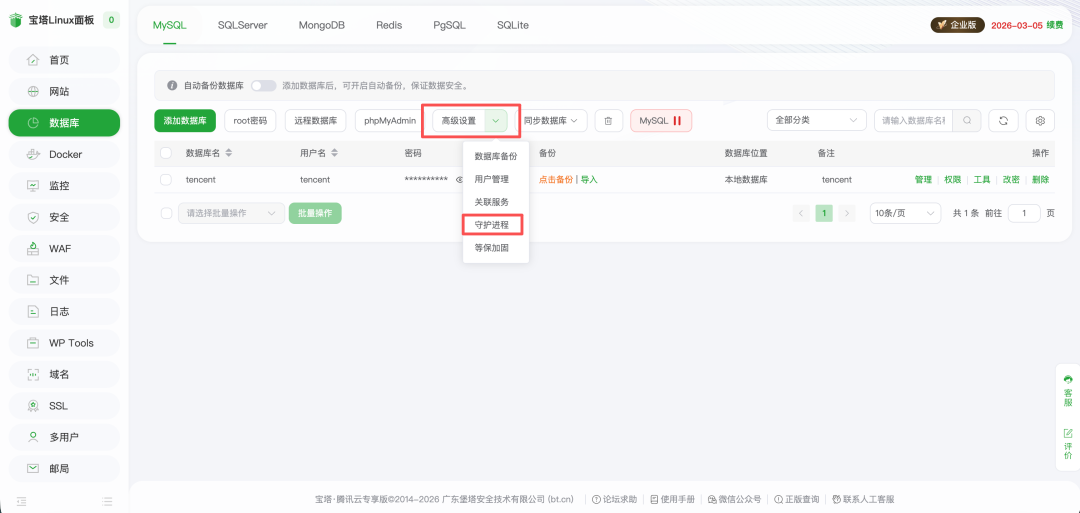Check the checkbox beside 请选择批量操作

(166, 213)
